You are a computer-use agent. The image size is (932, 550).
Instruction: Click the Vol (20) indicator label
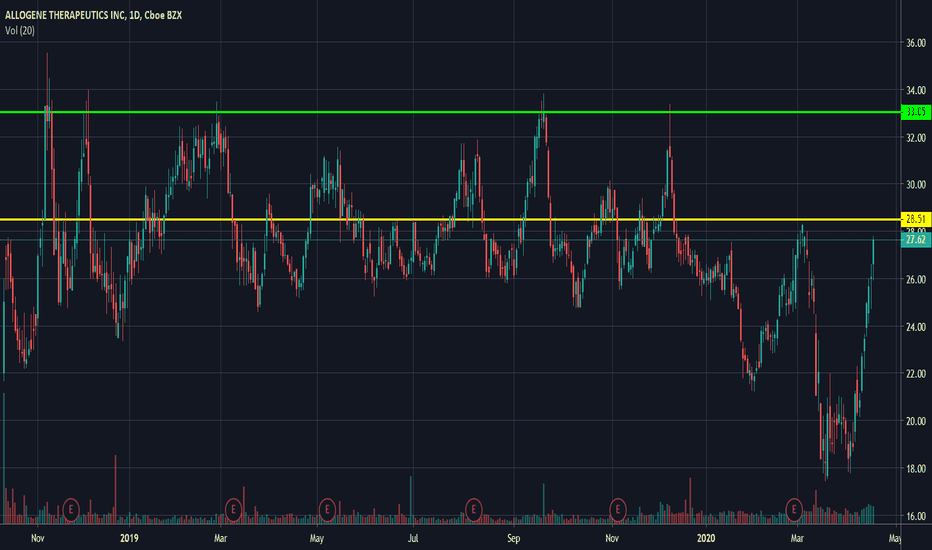20,30
